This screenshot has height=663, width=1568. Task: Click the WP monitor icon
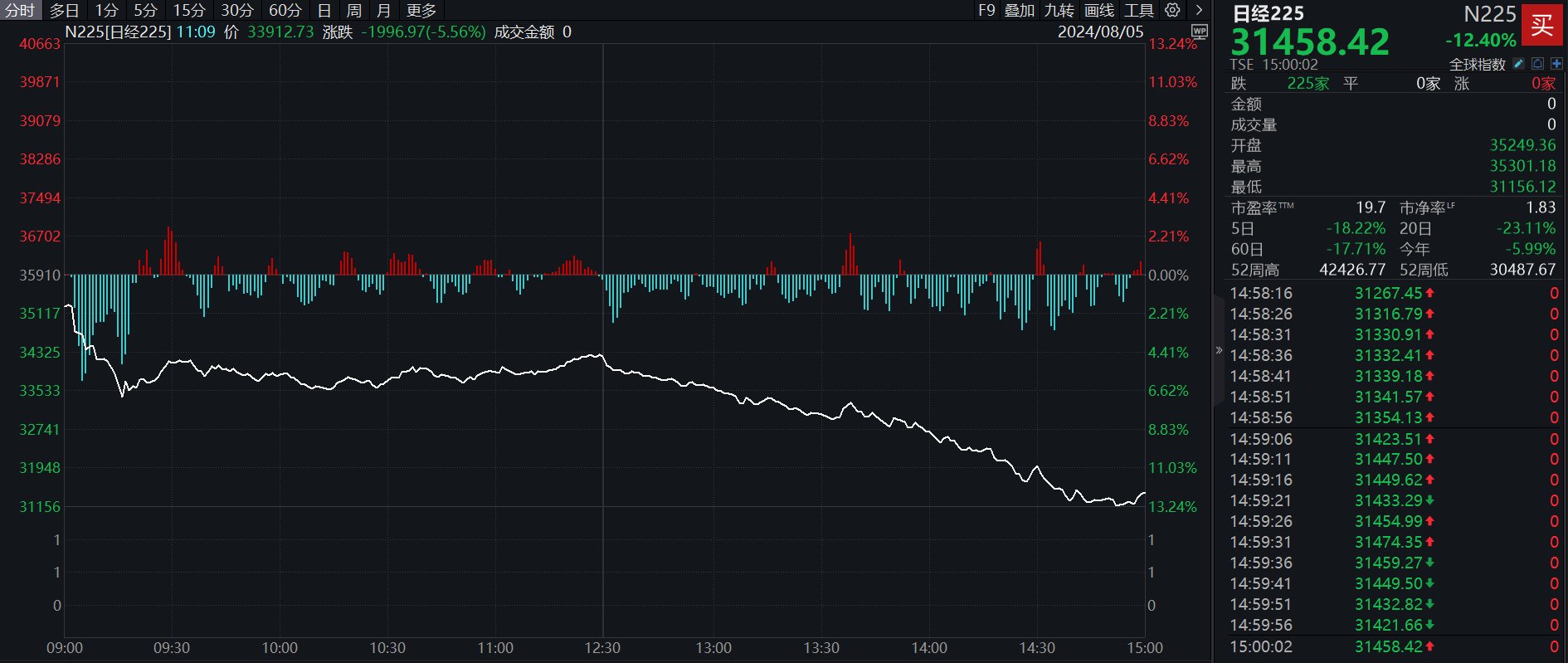click(1199, 32)
